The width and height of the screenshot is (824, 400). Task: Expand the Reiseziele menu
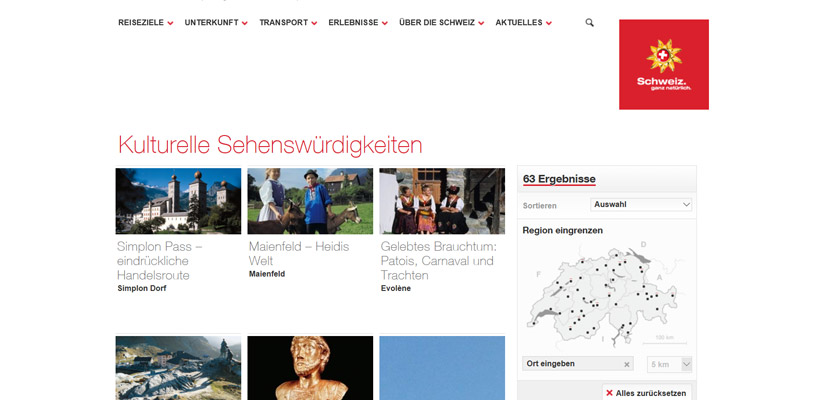coord(146,23)
